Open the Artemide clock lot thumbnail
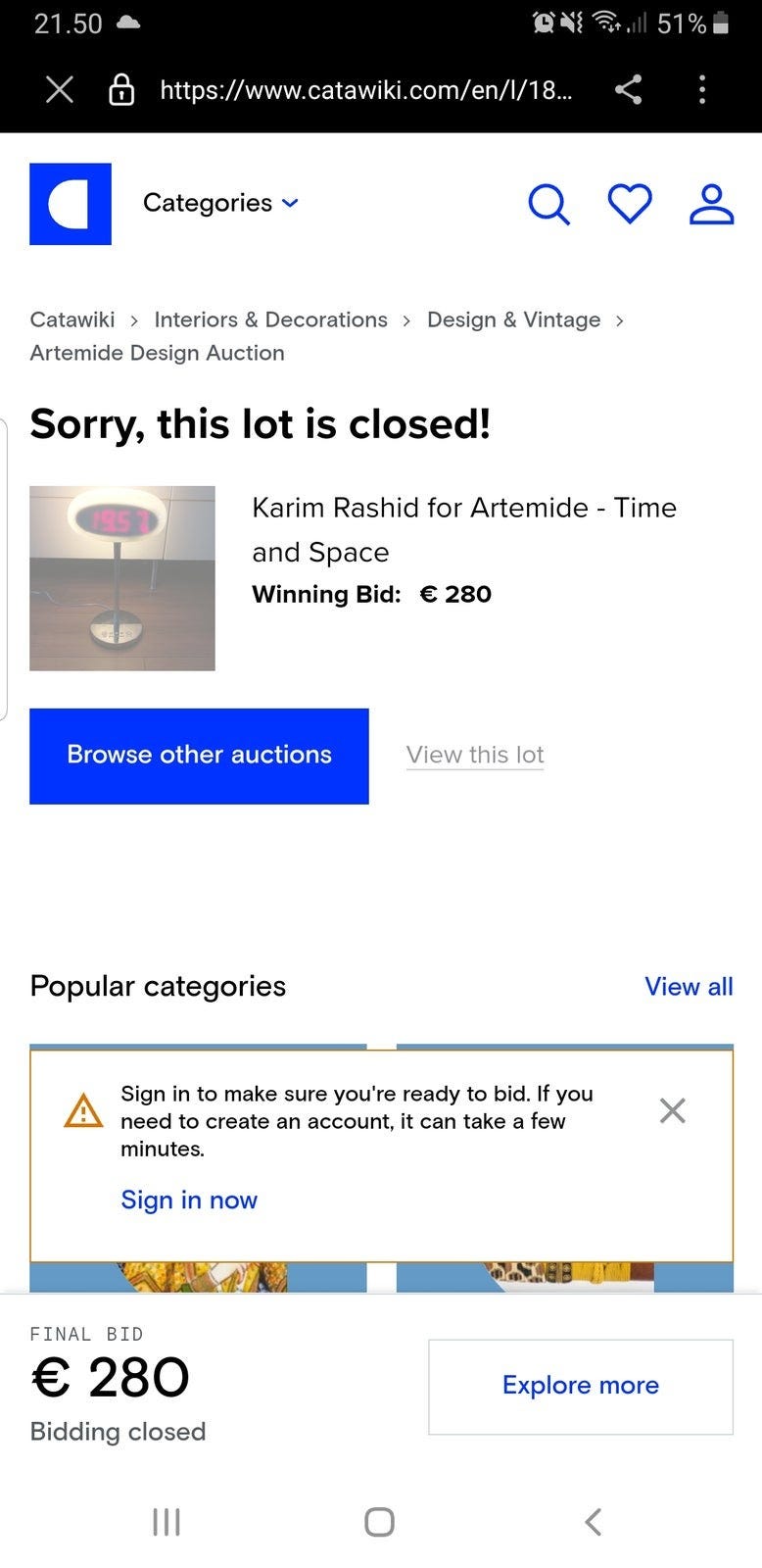Image resolution: width=762 pixels, height=1568 pixels. (122, 578)
